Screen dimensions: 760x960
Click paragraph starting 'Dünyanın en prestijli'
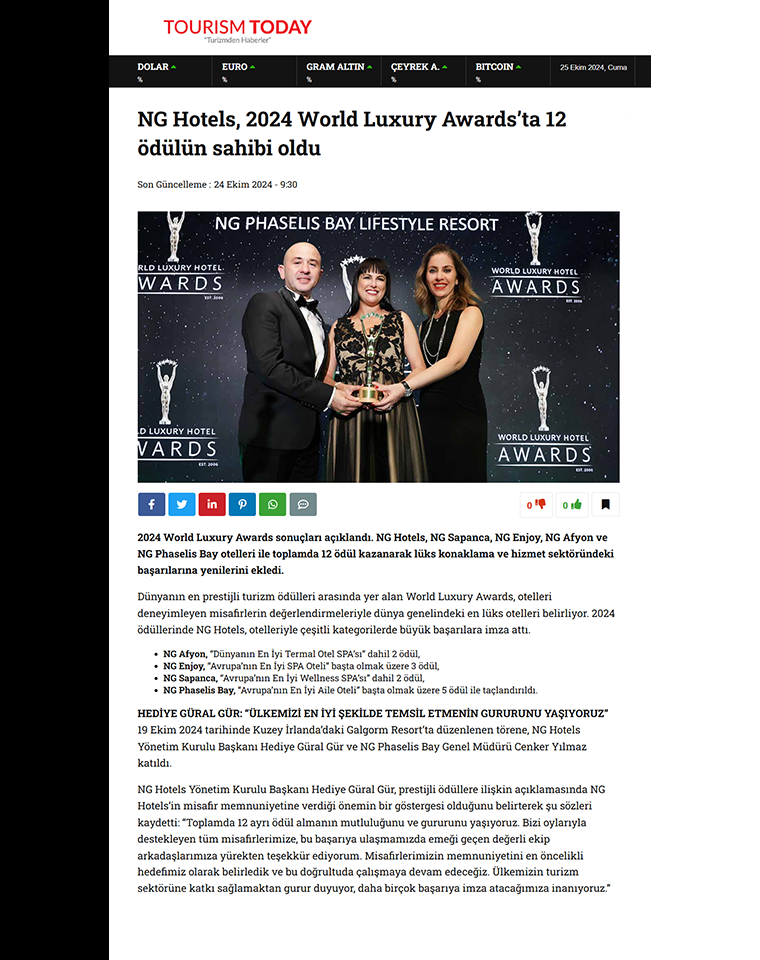pyautogui.click(x=376, y=613)
